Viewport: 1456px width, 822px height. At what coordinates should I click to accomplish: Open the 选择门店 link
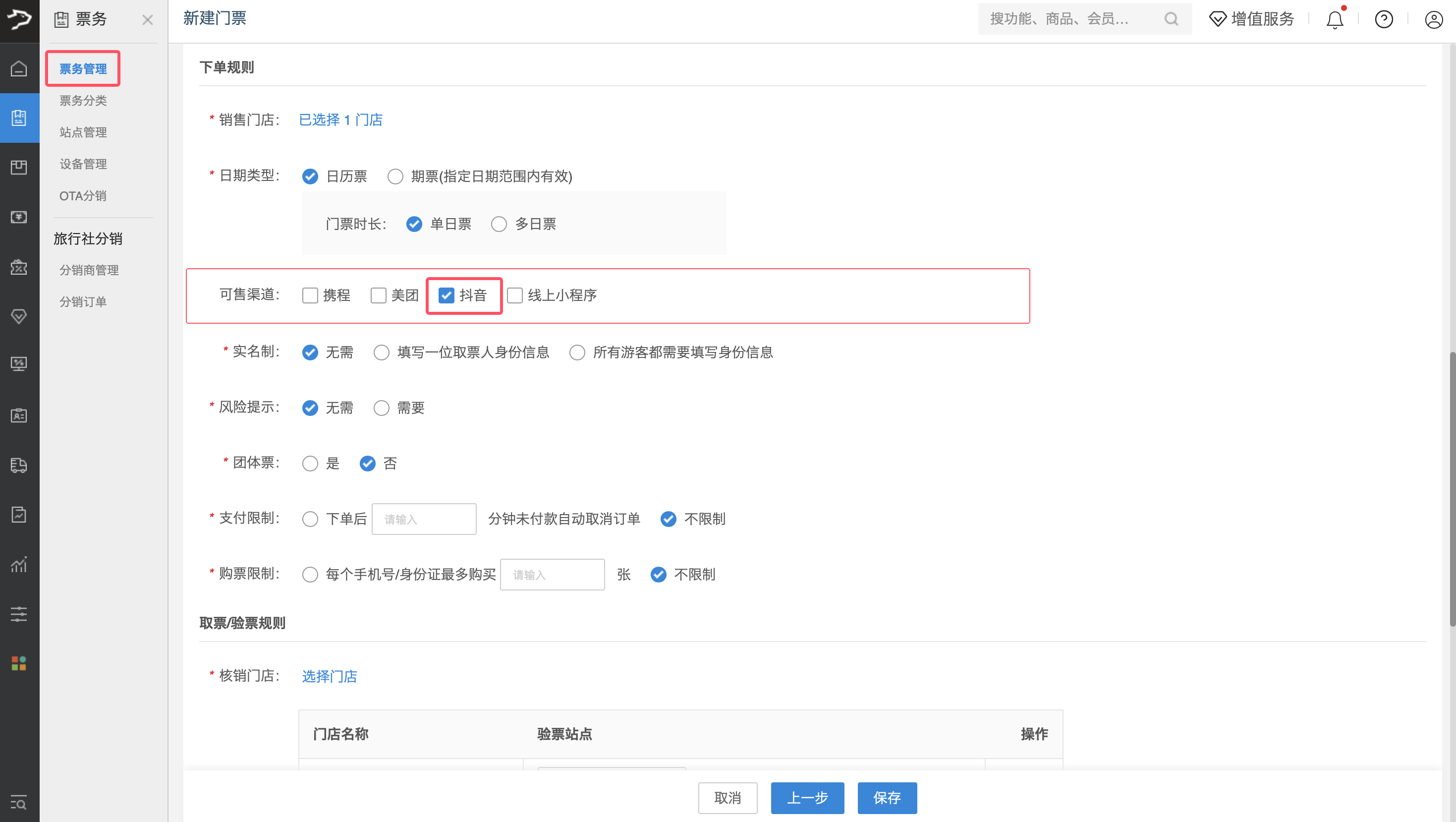(x=330, y=676)
